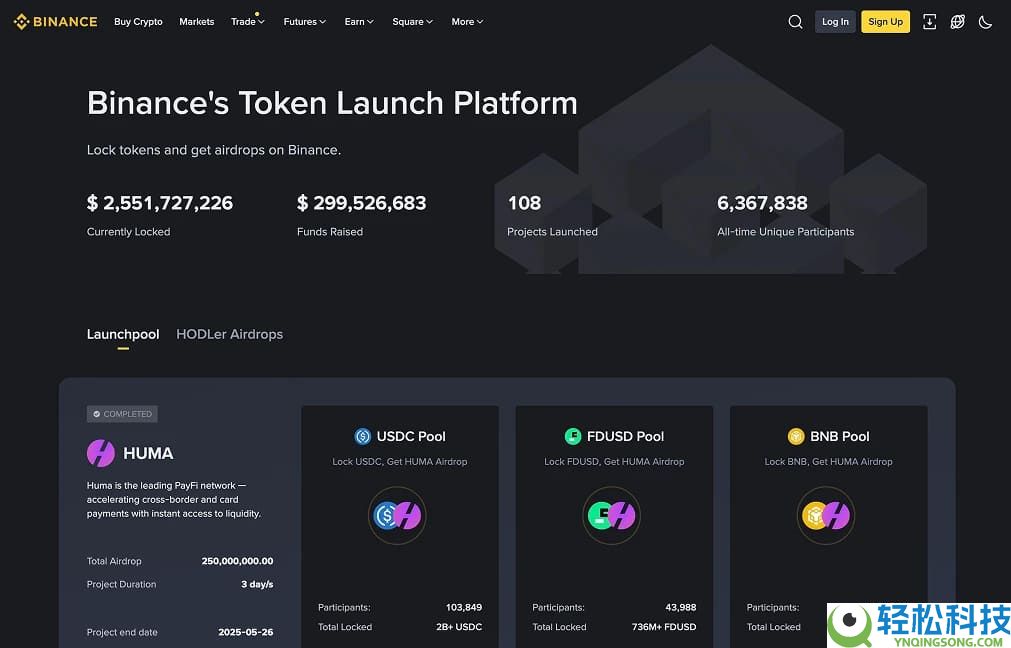Image resolution: width=1011 pixels, height=648 pixels.
Task: Click the app download icon
Action: click(929, 22)
